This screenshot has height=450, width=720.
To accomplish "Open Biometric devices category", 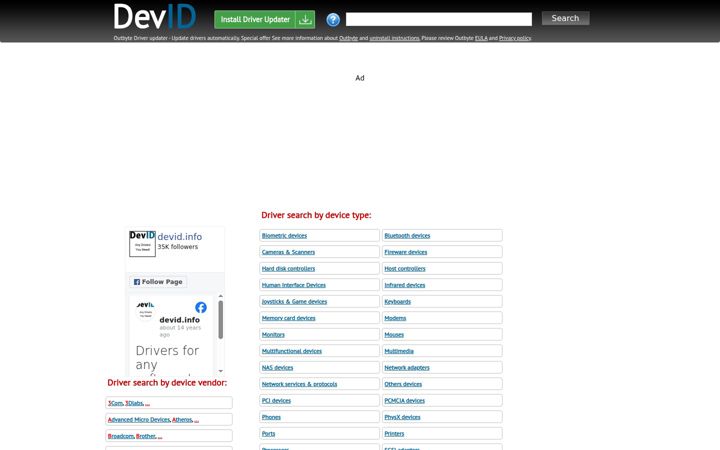I will click(284, 236).
